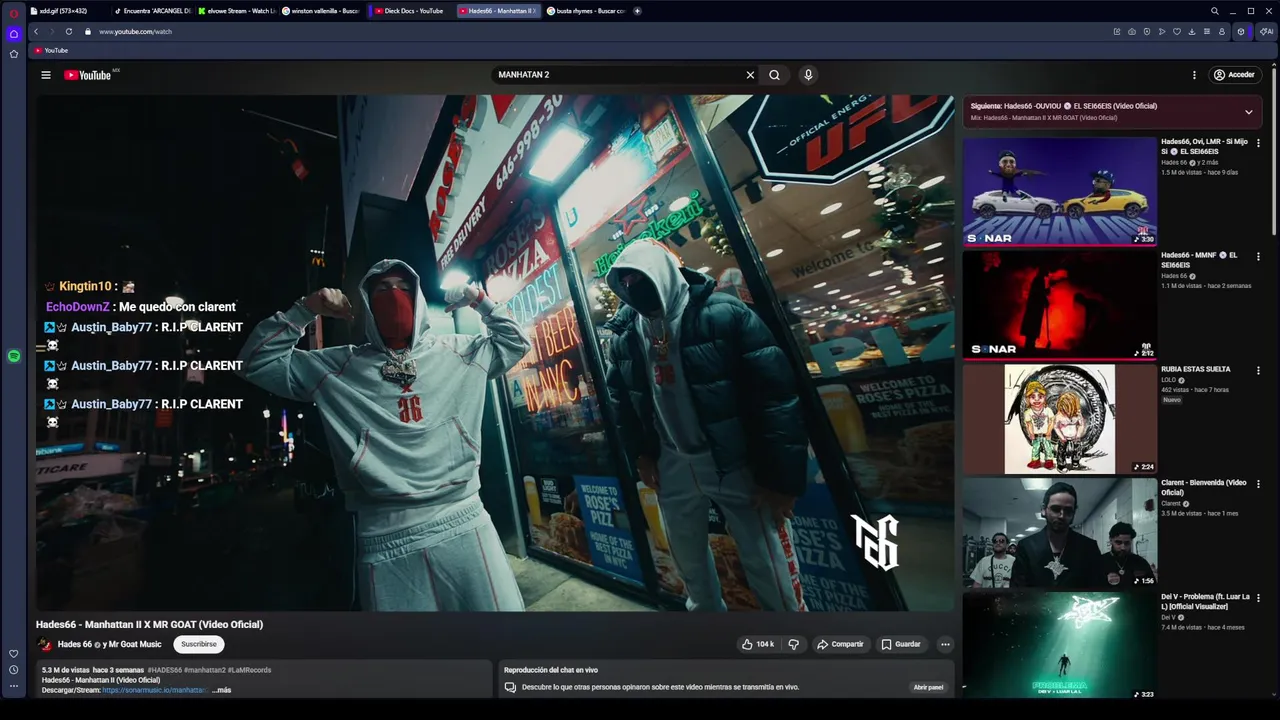Open Hades66 Si Mijo Si thumbnail
The height and width of the screenshot is (720, 1280).
(x=1059, y=191)
